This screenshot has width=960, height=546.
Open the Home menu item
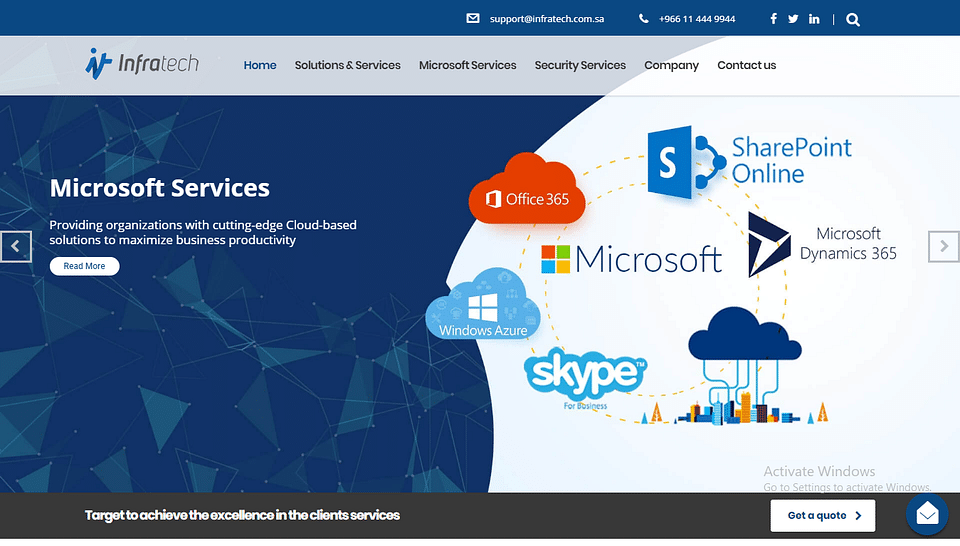point(260,65)
